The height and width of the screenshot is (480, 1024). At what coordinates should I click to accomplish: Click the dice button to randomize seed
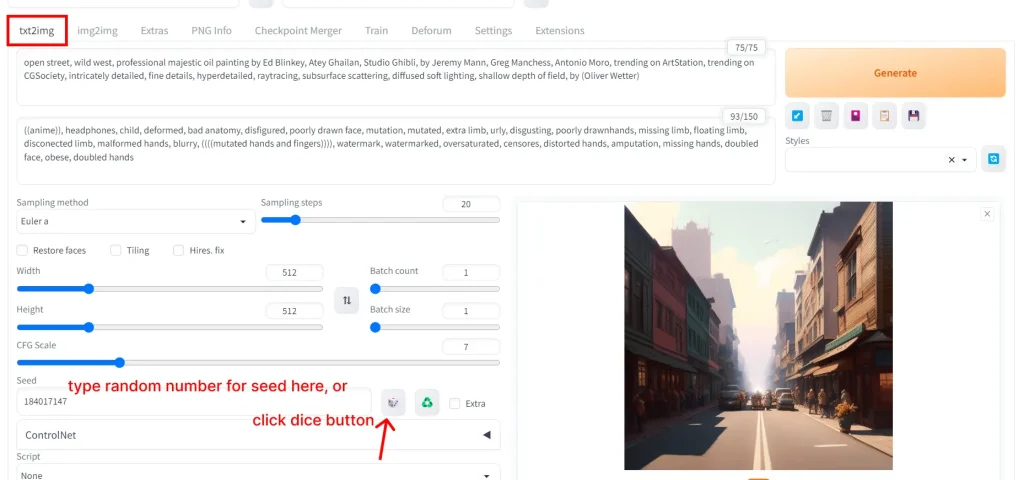pyautogui.click(x=394, y=402)
